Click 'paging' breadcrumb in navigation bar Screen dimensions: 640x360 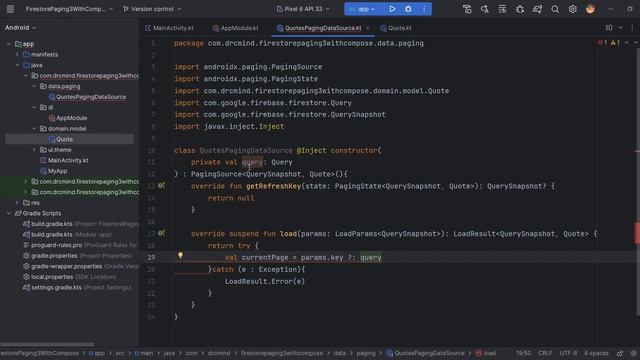[366, 353]
